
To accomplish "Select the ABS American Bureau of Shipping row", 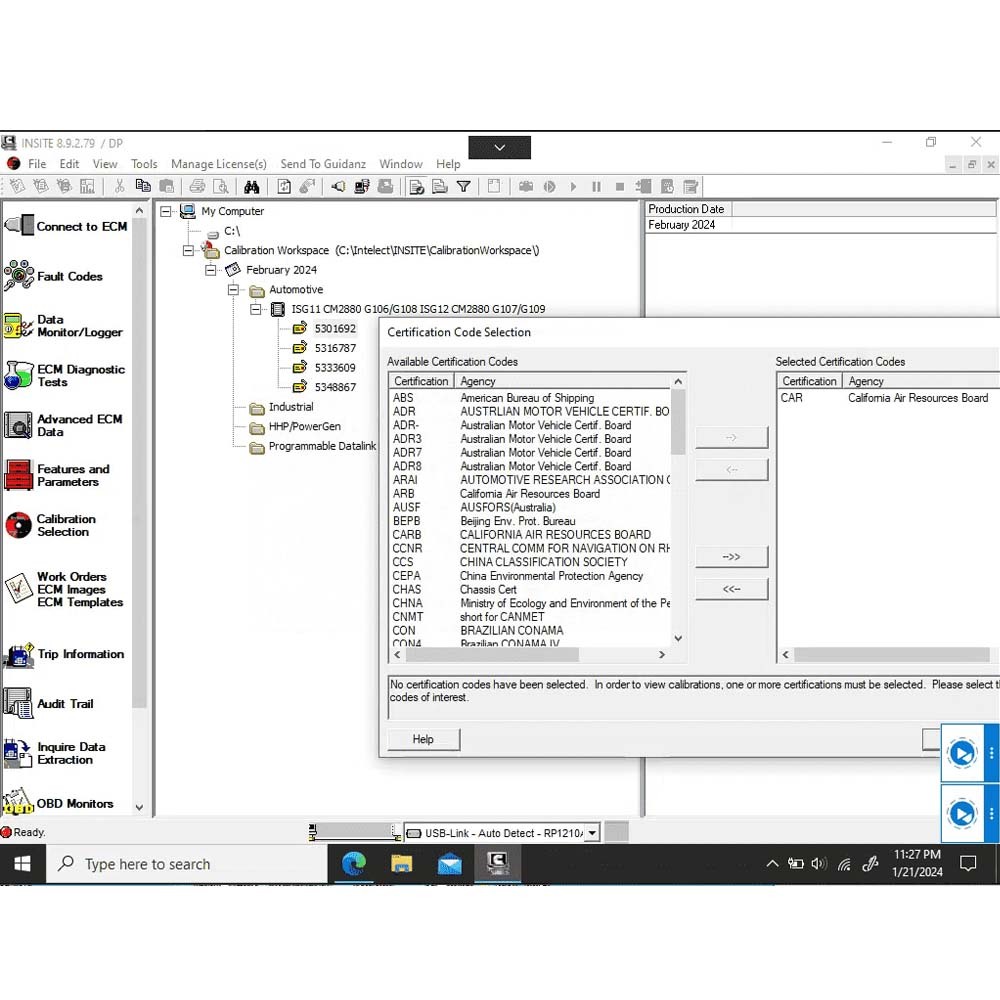I will [x=530, y=398].
